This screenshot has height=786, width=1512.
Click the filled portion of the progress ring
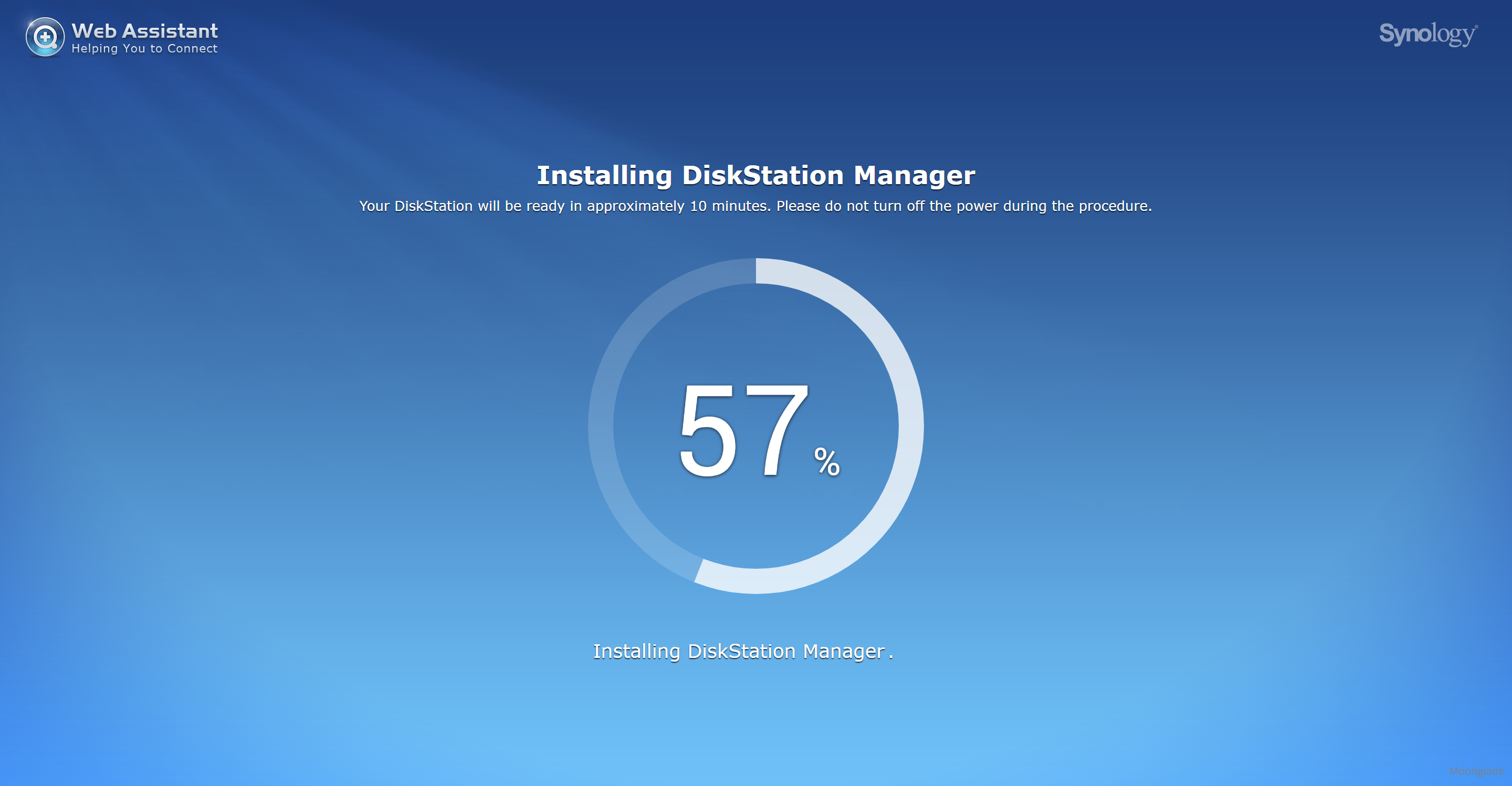pyautogui.click(x=910, y=426)
